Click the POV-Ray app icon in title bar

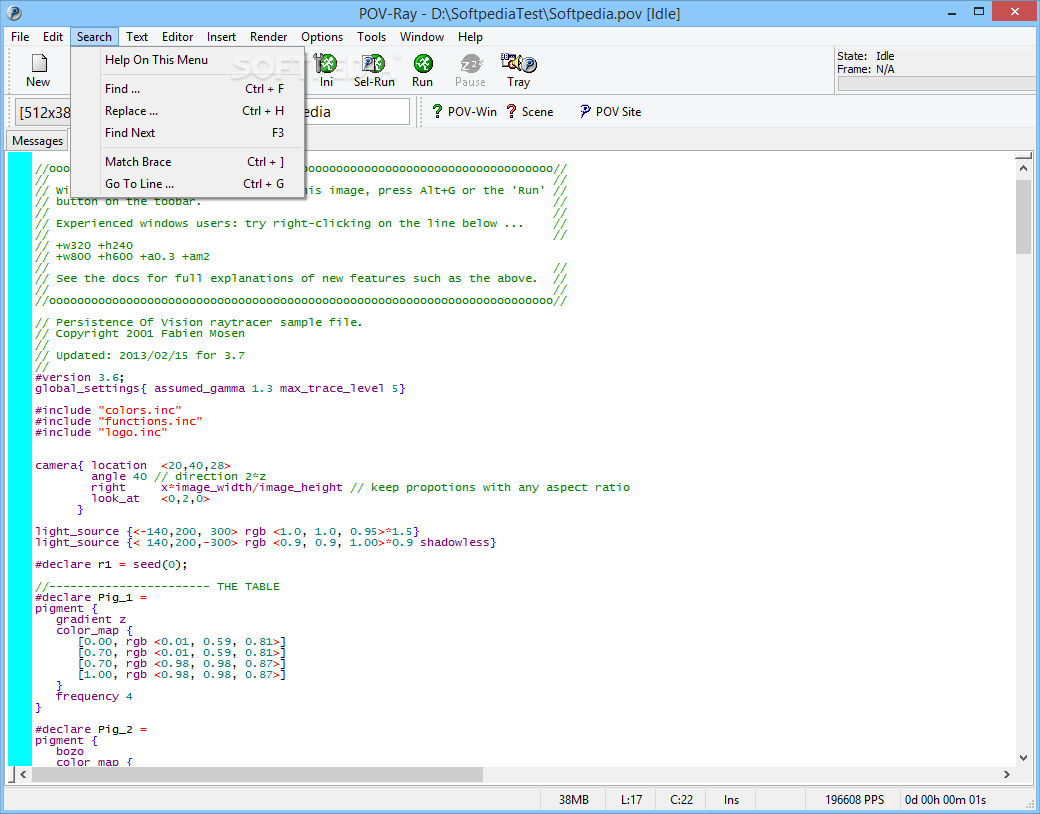pyautogui.click(x=13, y=13)
